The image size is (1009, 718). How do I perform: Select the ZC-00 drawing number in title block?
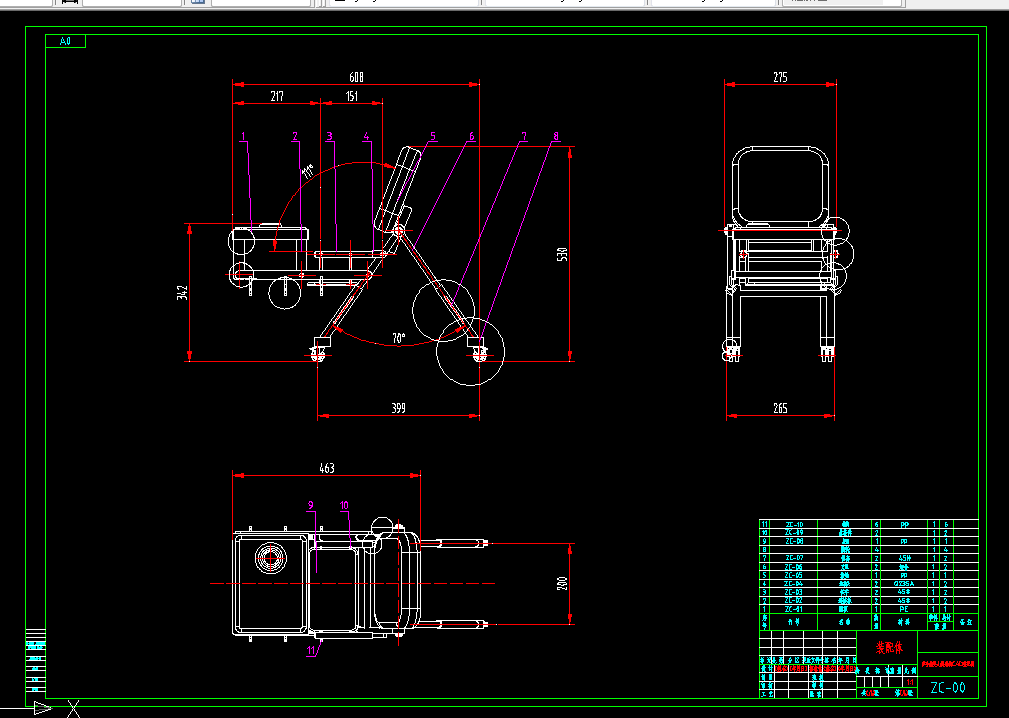(x=948, y=688)
